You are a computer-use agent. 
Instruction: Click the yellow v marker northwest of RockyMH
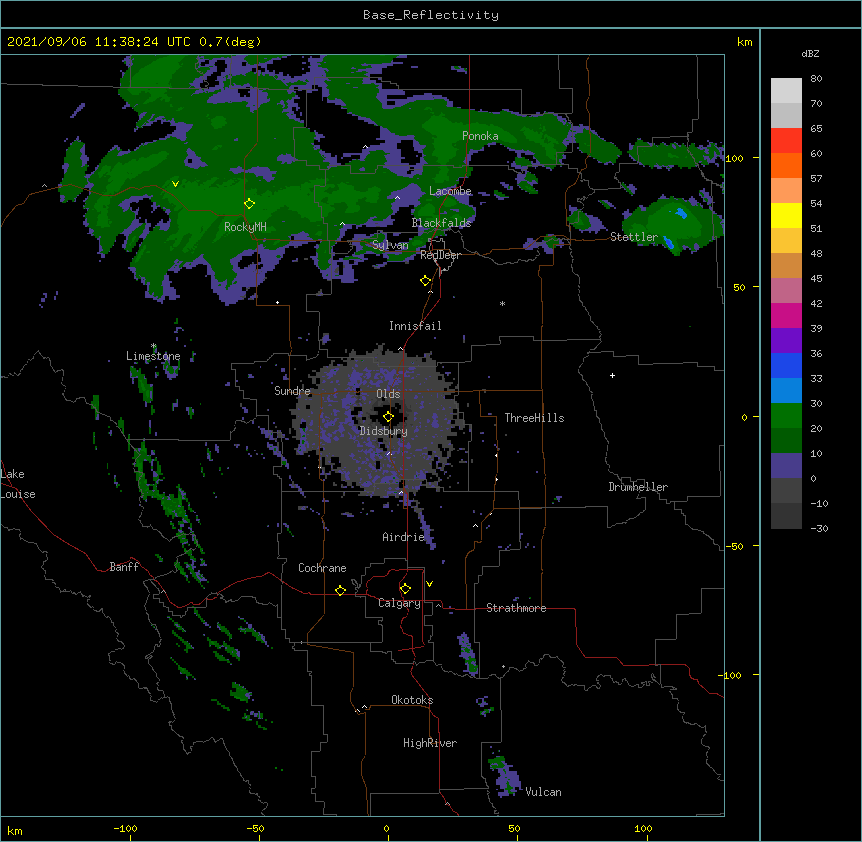[175, 184]
